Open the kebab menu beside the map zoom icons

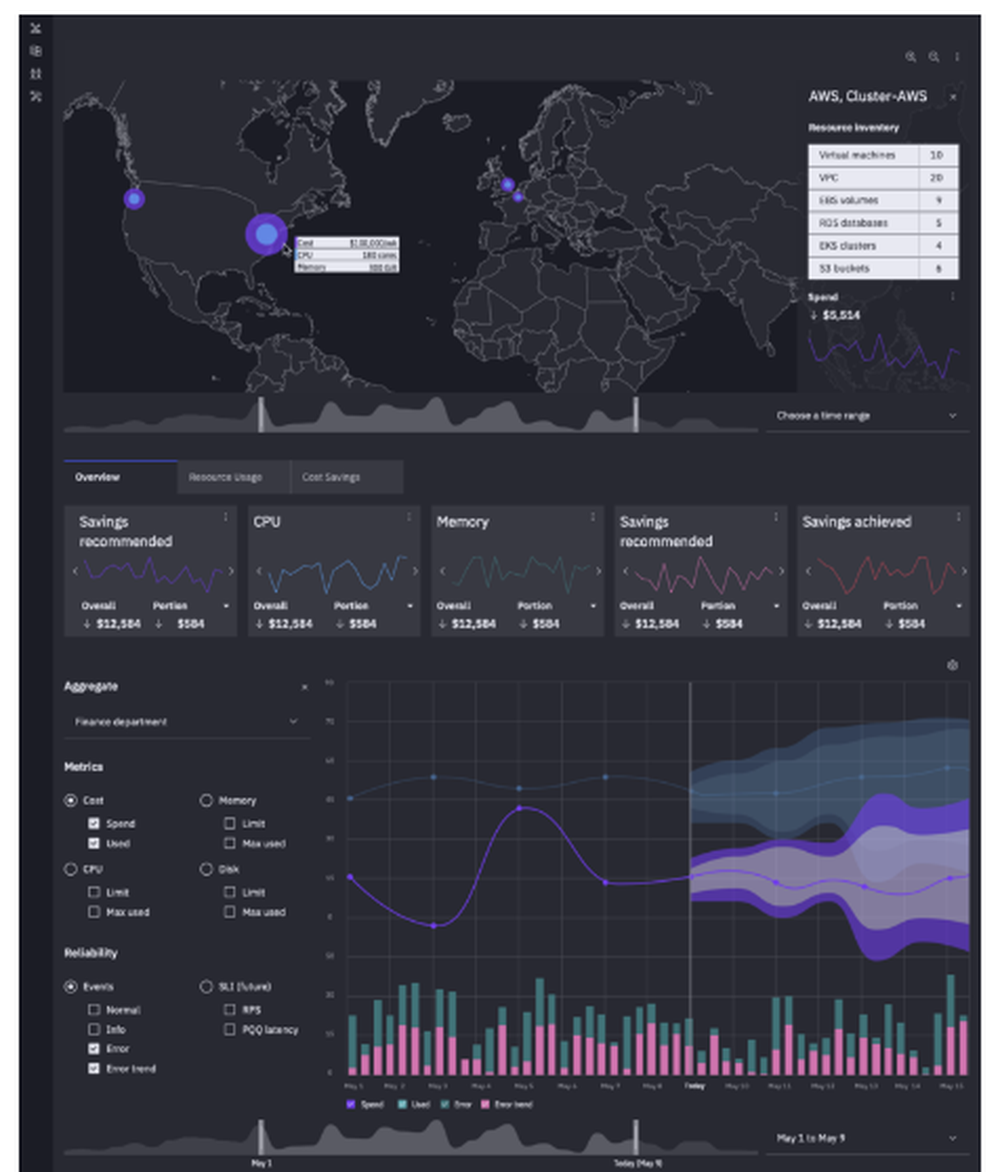pyautogui.click(x=957, y=56)
